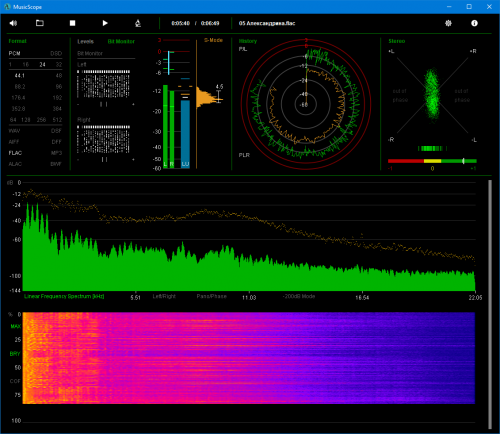Viewport: 500px width, 434px height.
Task: Mute audio with the speaker icon
Action: (x=13, y=23)
